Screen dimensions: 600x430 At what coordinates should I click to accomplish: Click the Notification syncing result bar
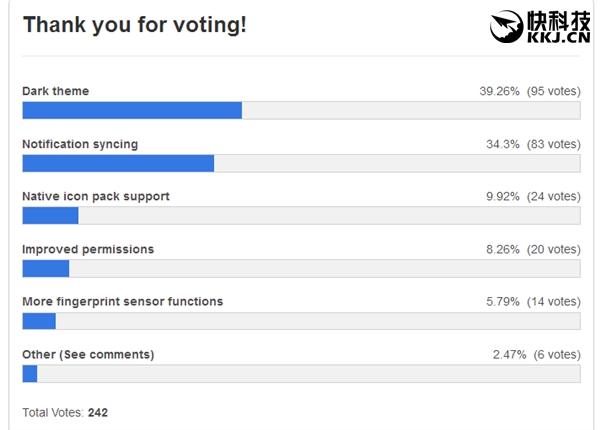[300, 163]
